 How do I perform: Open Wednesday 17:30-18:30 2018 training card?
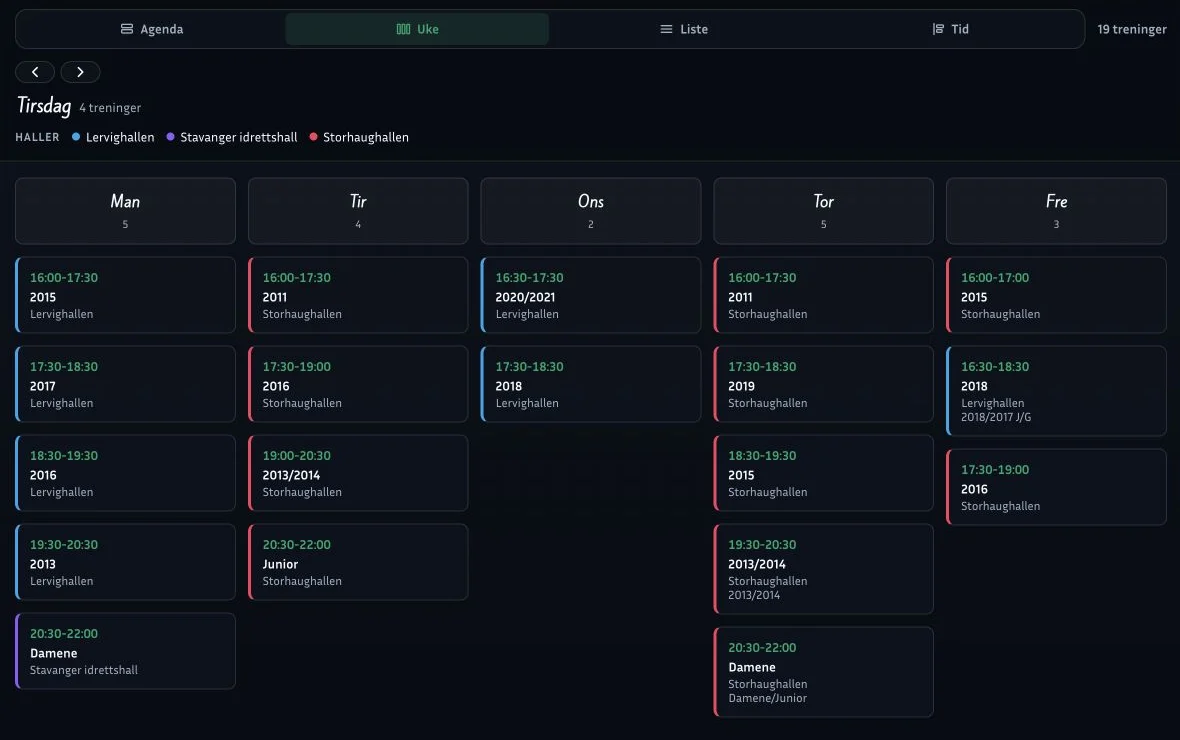coord(591,384)
